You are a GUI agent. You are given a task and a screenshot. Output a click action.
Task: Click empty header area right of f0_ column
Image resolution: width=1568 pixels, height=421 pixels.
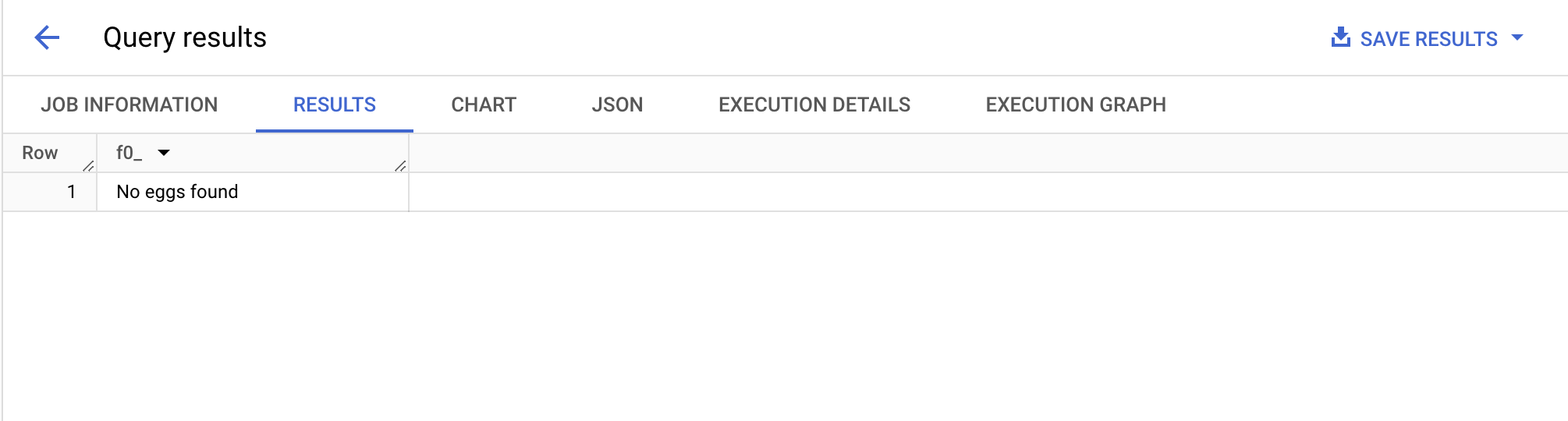coord(936,153)
